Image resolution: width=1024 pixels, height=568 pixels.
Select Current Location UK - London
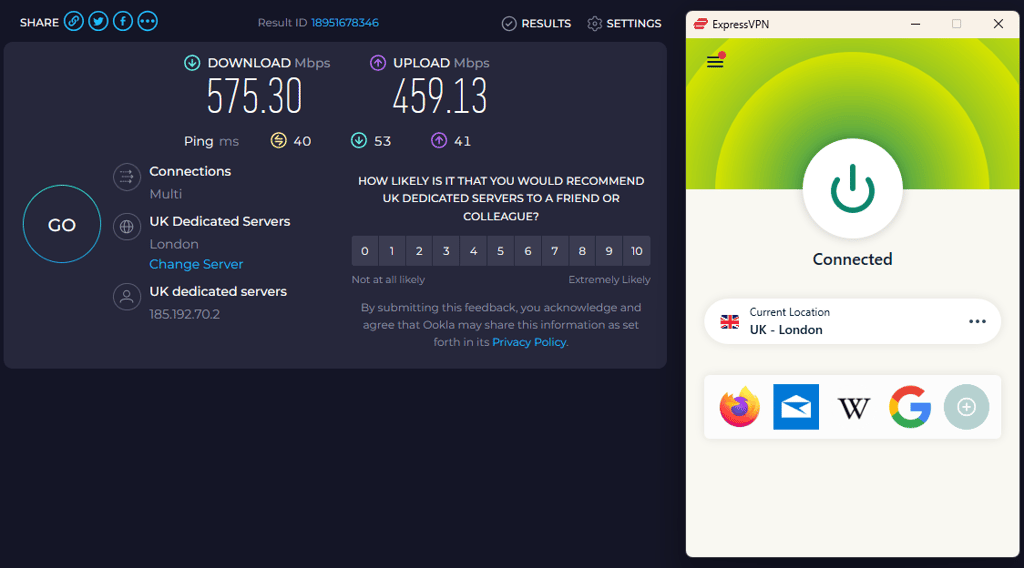(x=852, y=321)
